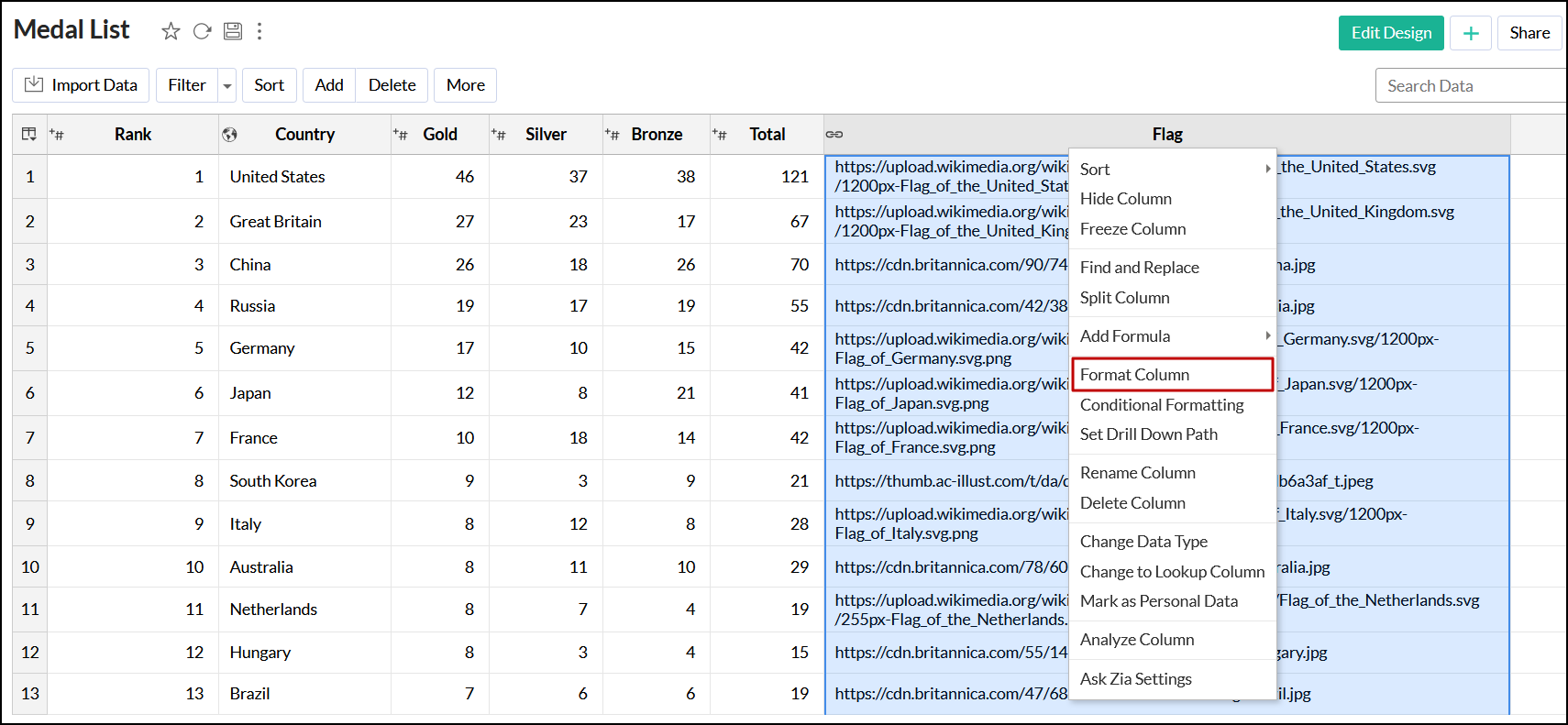
Task: Select Hide Column in the context menu
Action: pos(1125,199)
